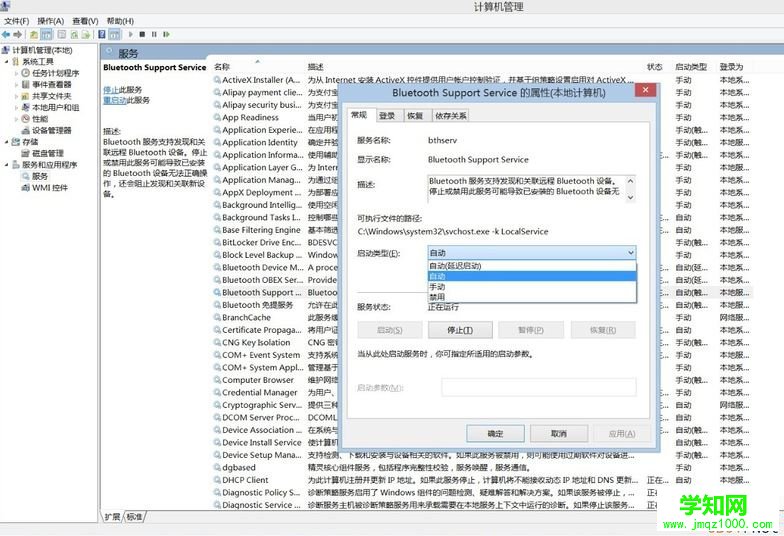Choose 自动(延迟启动) from startup type list
Screen dimensions: 784x536
532,266
